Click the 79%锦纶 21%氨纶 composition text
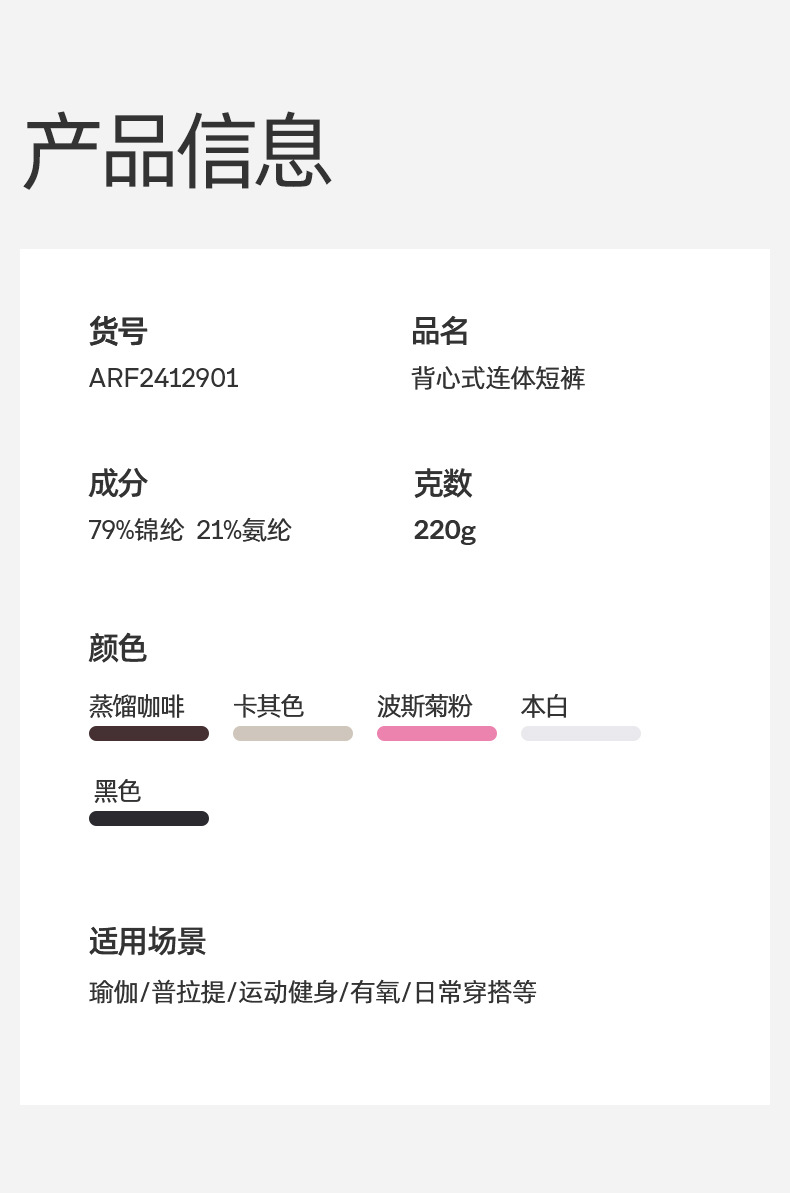This screenshot has height=1193, width=790. point(190,530)
